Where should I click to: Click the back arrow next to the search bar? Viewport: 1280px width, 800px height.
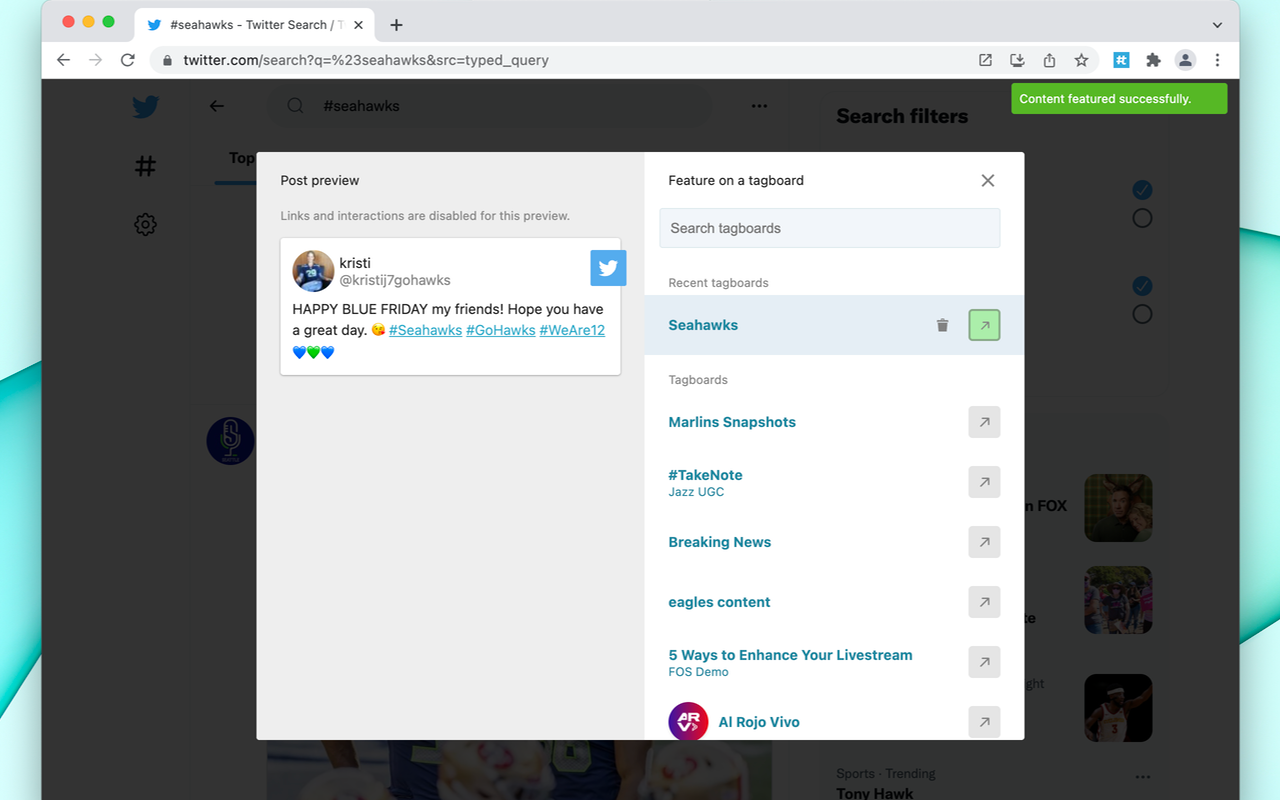pos(216,106)
